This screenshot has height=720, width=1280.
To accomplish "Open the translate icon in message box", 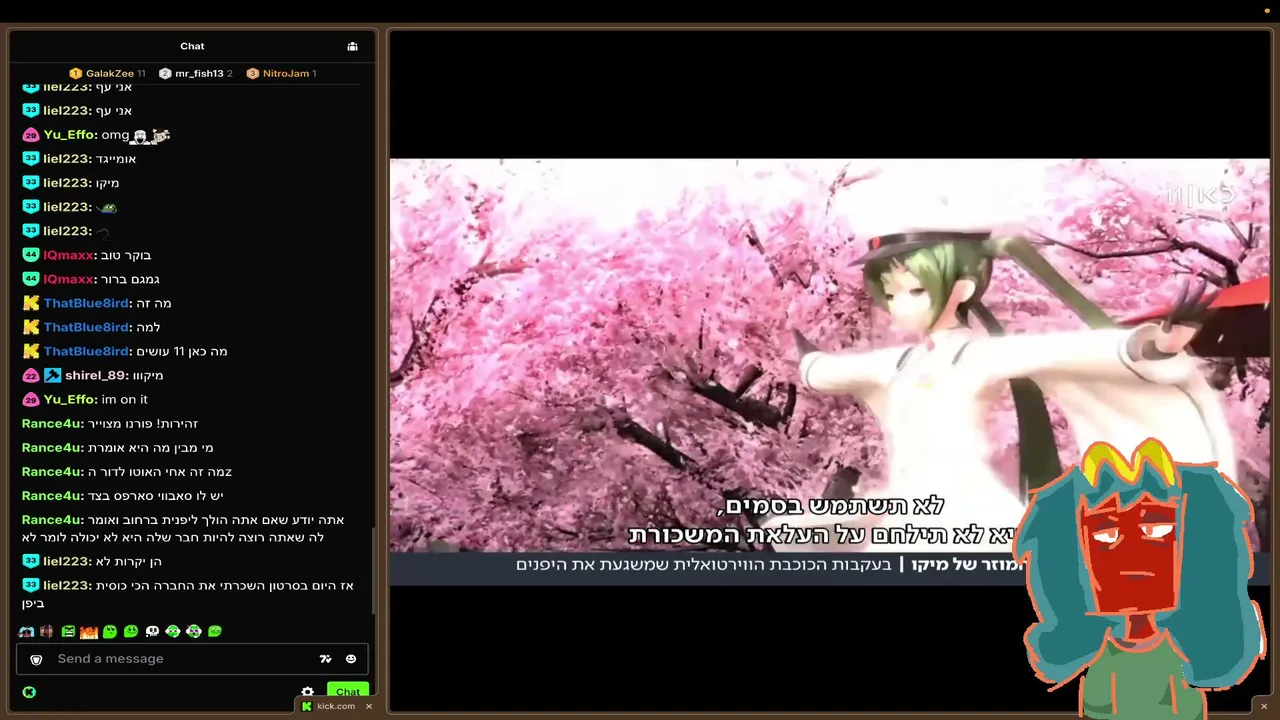I will [325, 659].
